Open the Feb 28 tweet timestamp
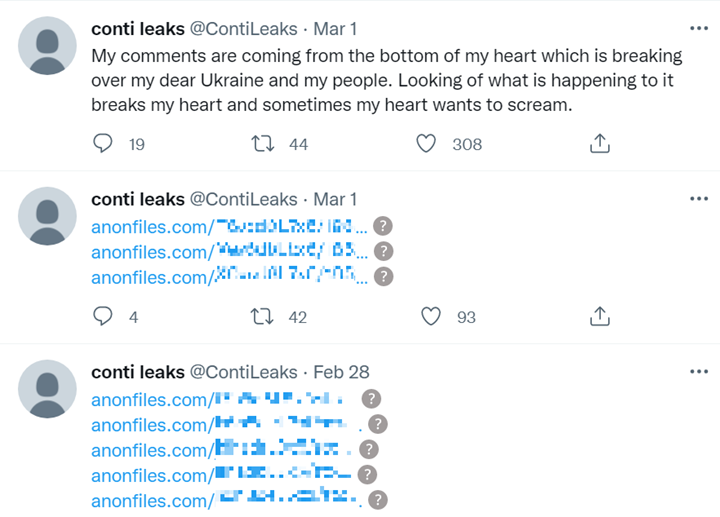720x517 pixels. pyautogui.click(x=341, y=372)
